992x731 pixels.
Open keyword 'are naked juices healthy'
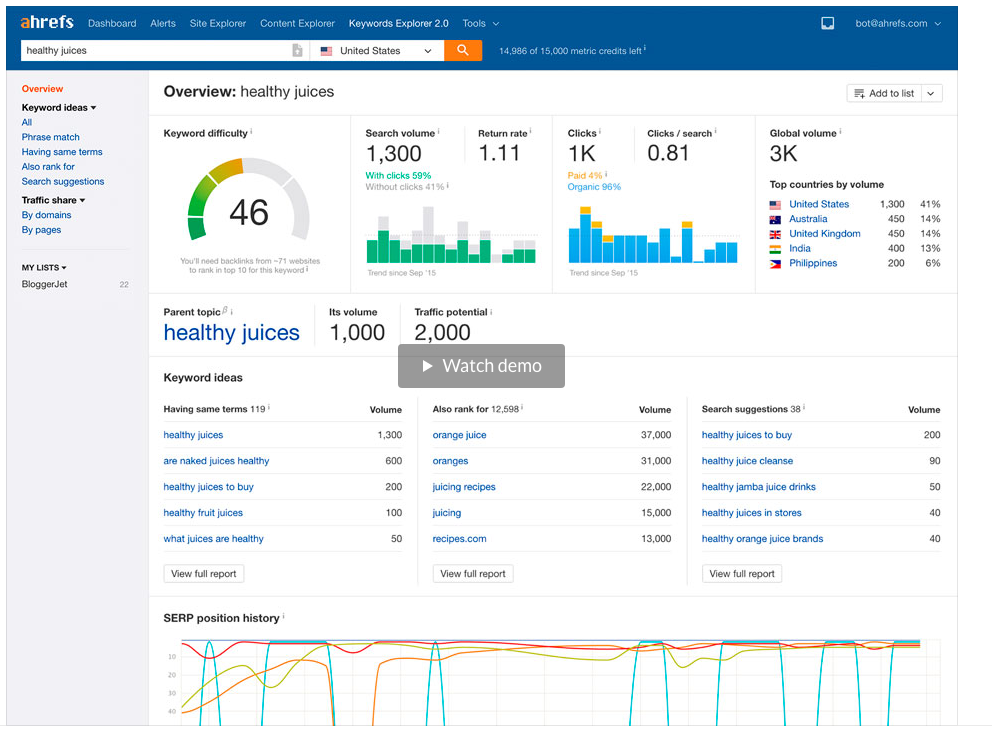pos(216,461)
